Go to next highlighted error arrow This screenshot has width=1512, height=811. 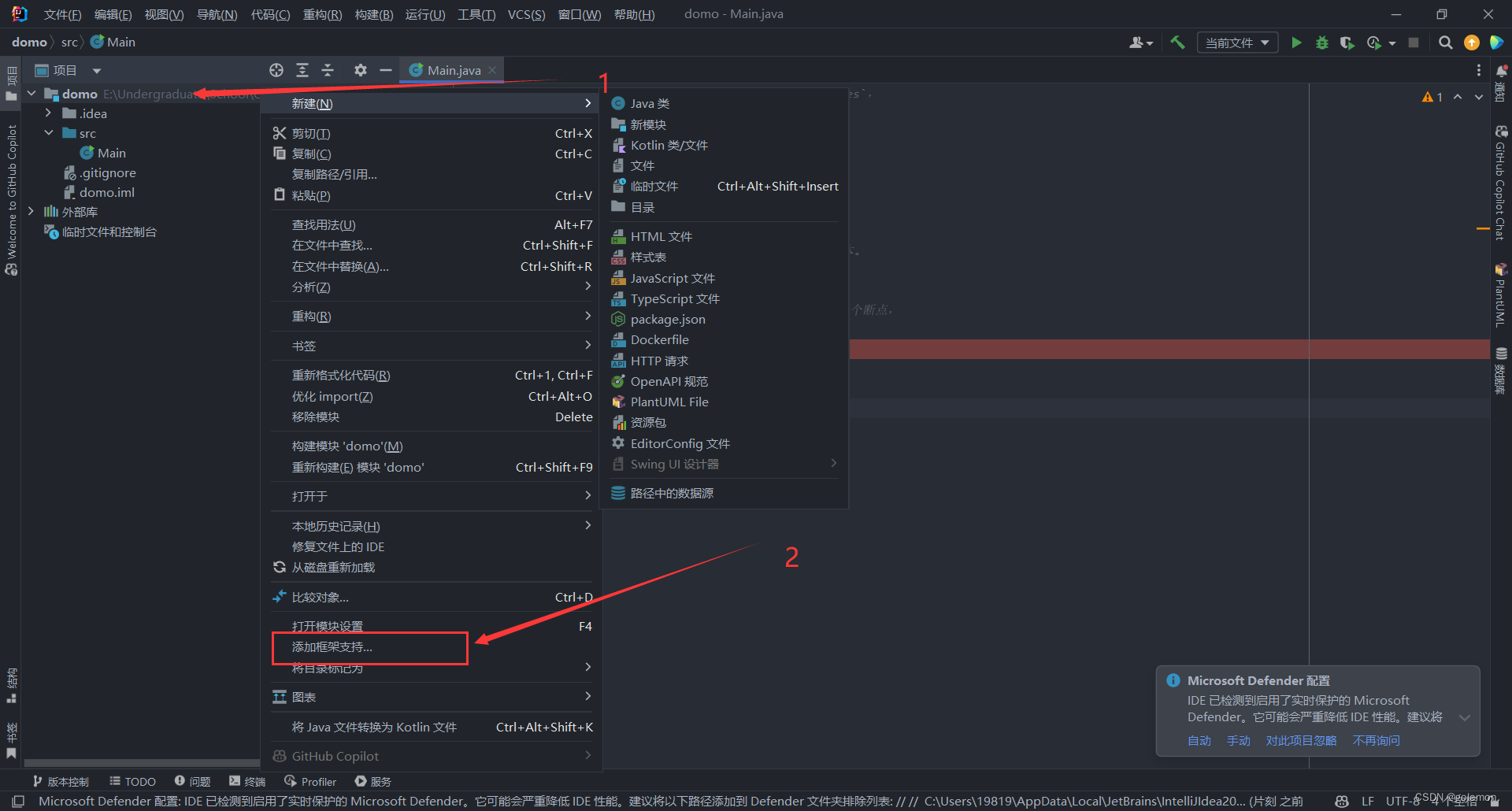click(1479, 97)
